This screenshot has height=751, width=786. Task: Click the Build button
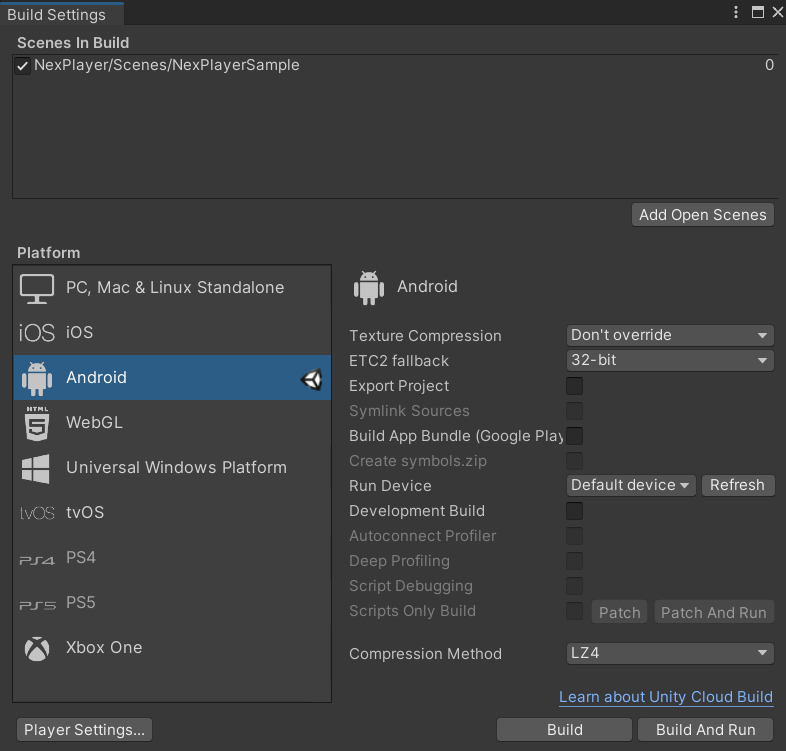pyautogui.click(x=564, y=730)
